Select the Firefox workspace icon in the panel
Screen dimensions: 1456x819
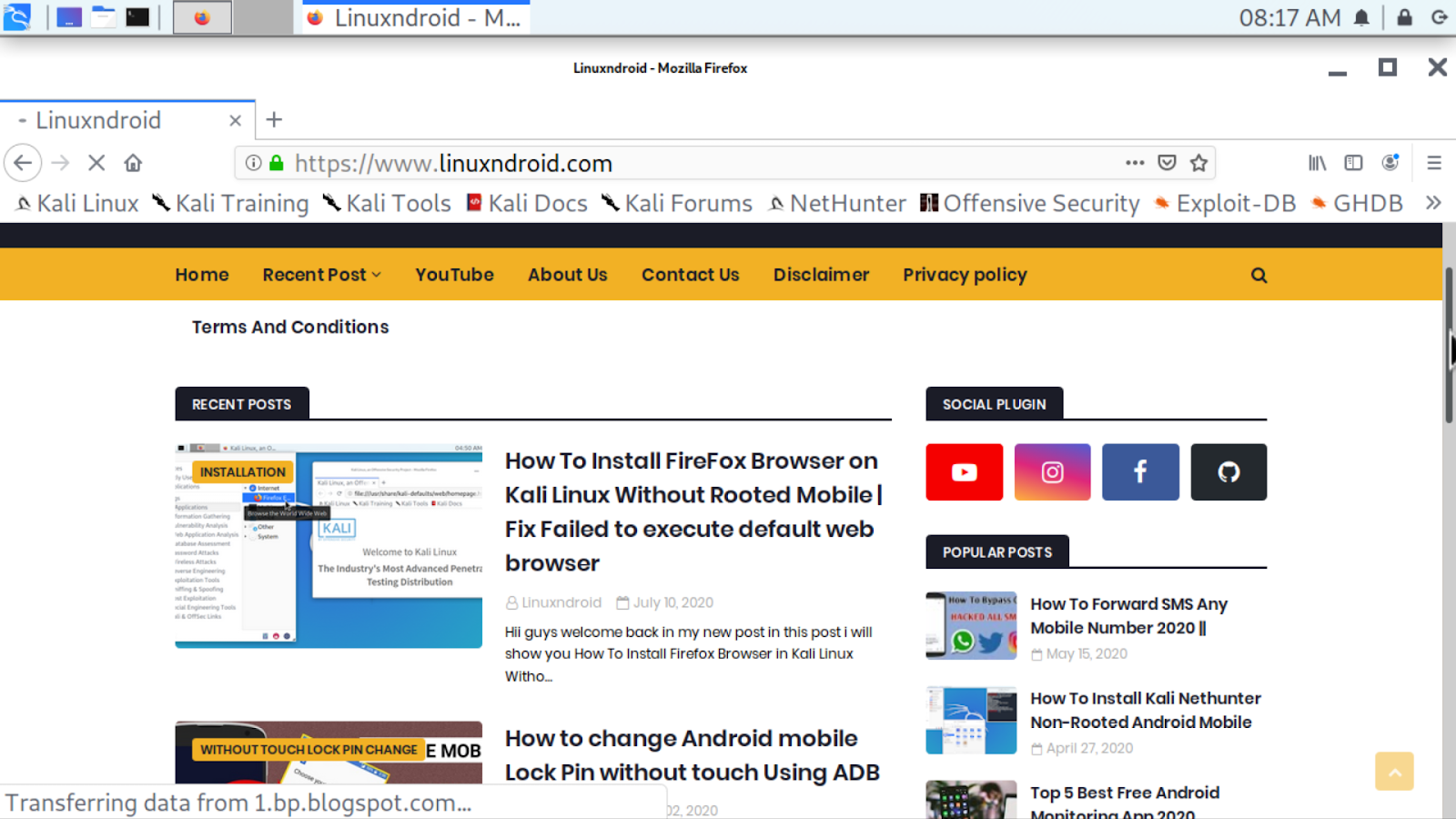pyautogui.click(x=202, y=17)
